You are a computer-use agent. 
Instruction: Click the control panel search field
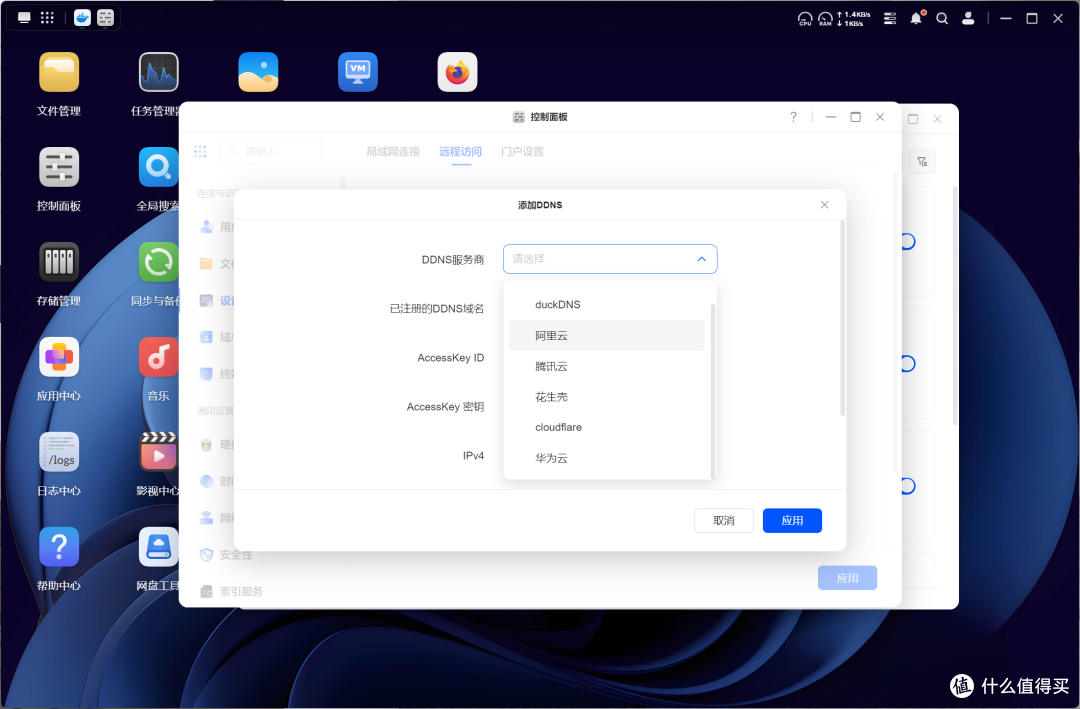(x=270, y=151)
